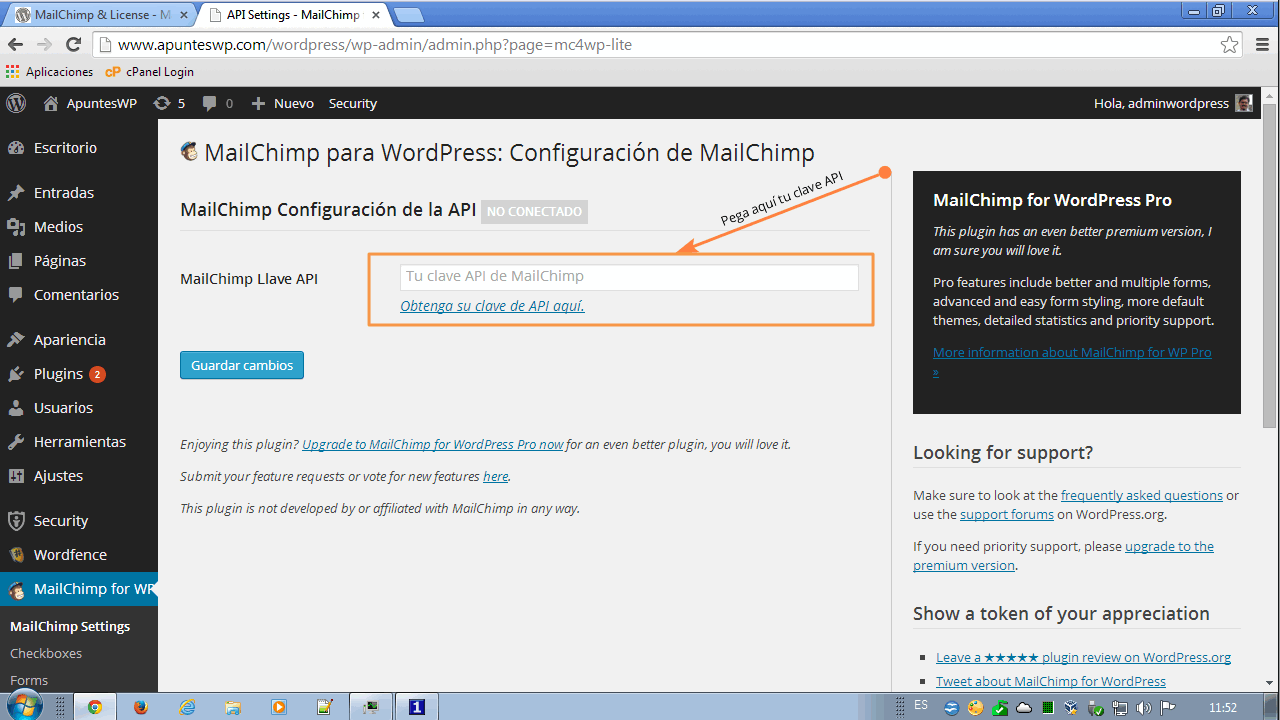Image resolution: width=1280 pixels, height=720 pixels.
Task: Click the WordPress logo in admin bar
Action: [x=16, y=103]
